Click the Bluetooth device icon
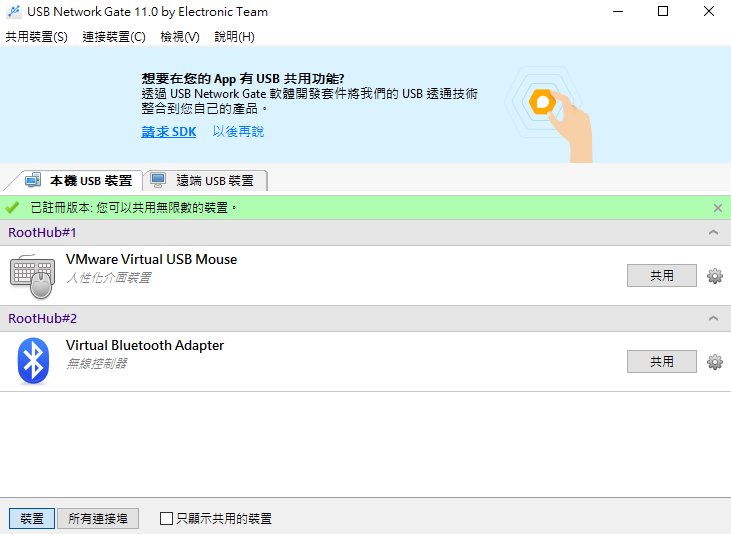This screenshot has height=534, width=731. pos(33,361)
